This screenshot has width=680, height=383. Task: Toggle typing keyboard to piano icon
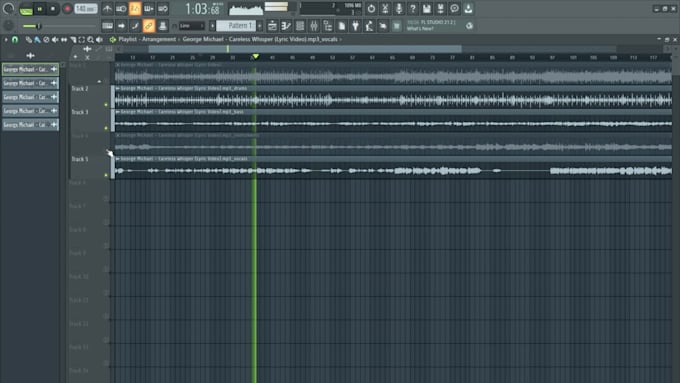pyautogui.click(x=107, y=26)
